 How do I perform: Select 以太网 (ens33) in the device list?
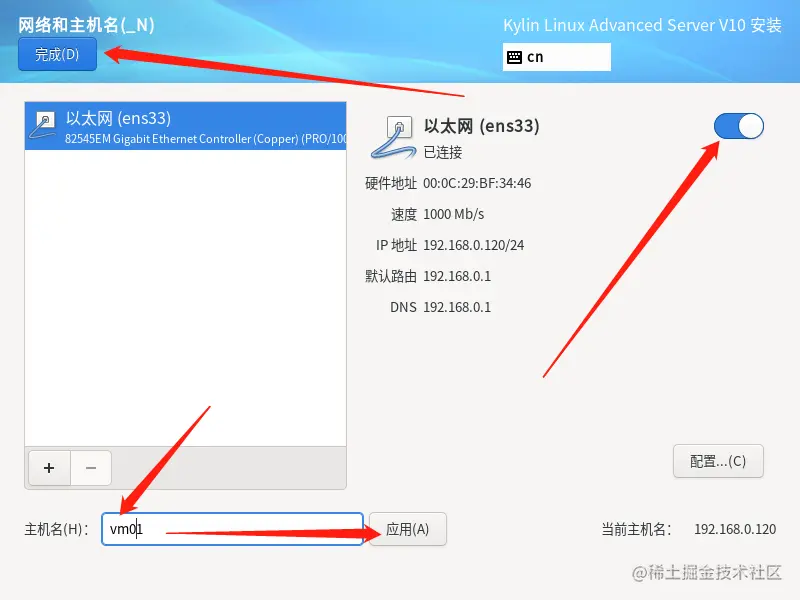point(186,126)
